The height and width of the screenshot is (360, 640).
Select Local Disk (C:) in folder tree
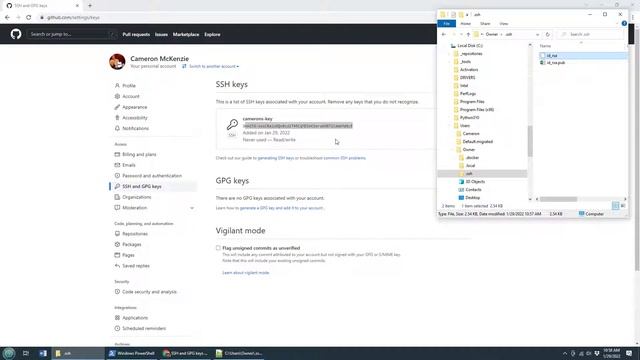point(470,46)
